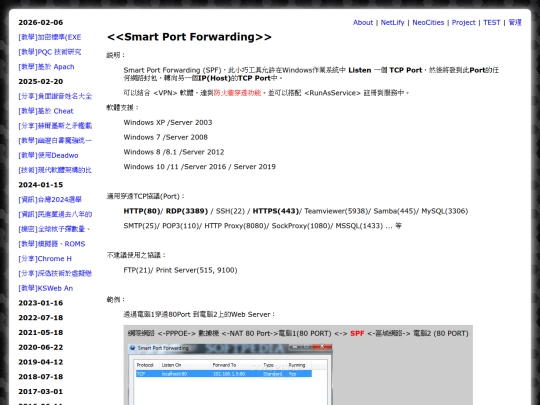Click the red SPF label in the diagram

357,333
